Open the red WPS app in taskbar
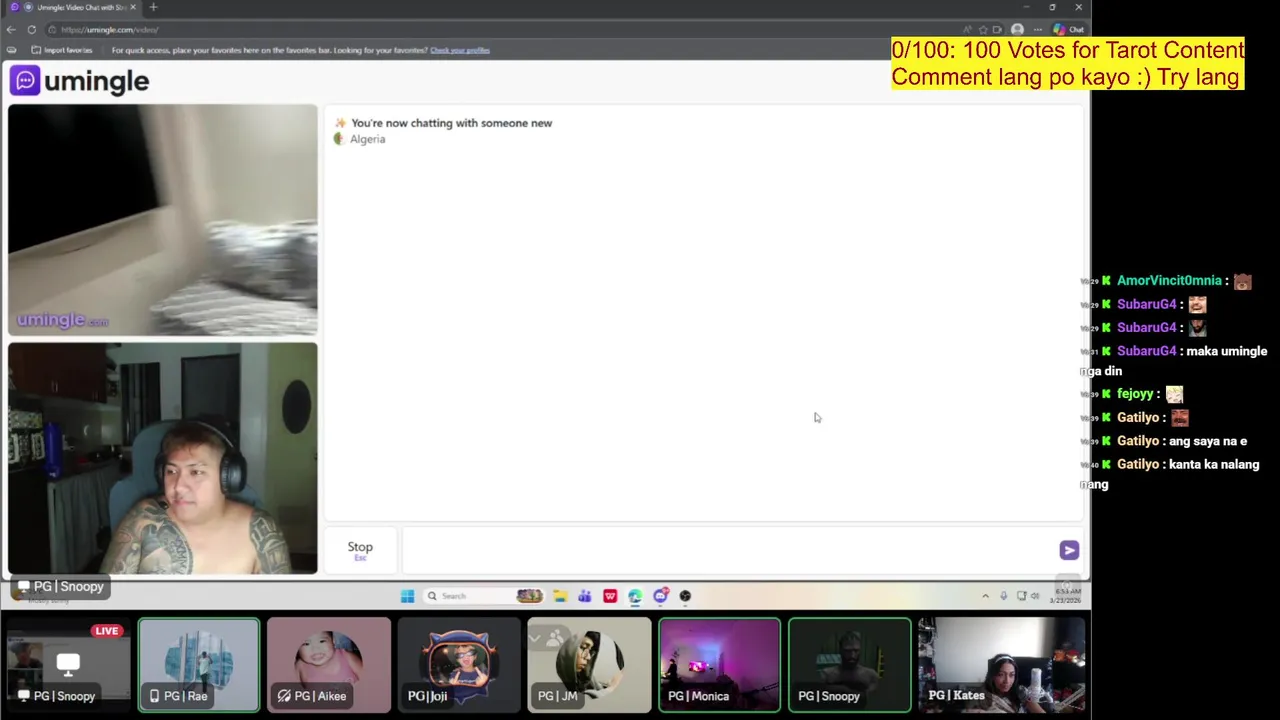Viewport: 1280px width, 720px height. point(610,596)
